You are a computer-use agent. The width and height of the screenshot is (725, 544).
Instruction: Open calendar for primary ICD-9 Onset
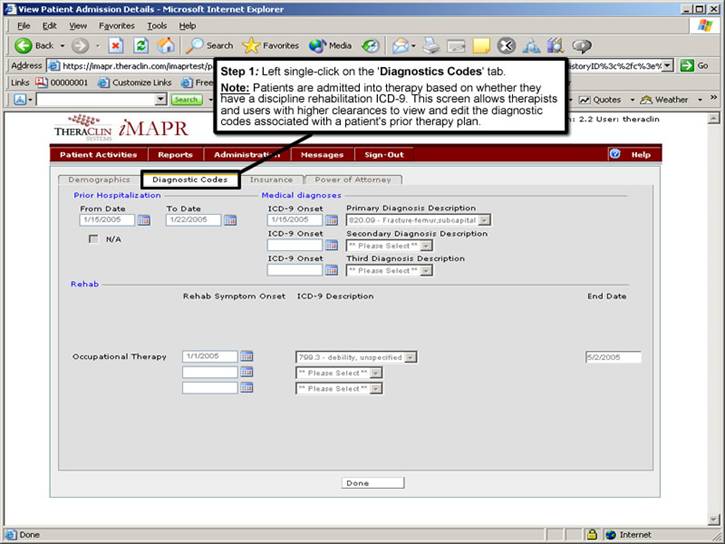(331, 220)
